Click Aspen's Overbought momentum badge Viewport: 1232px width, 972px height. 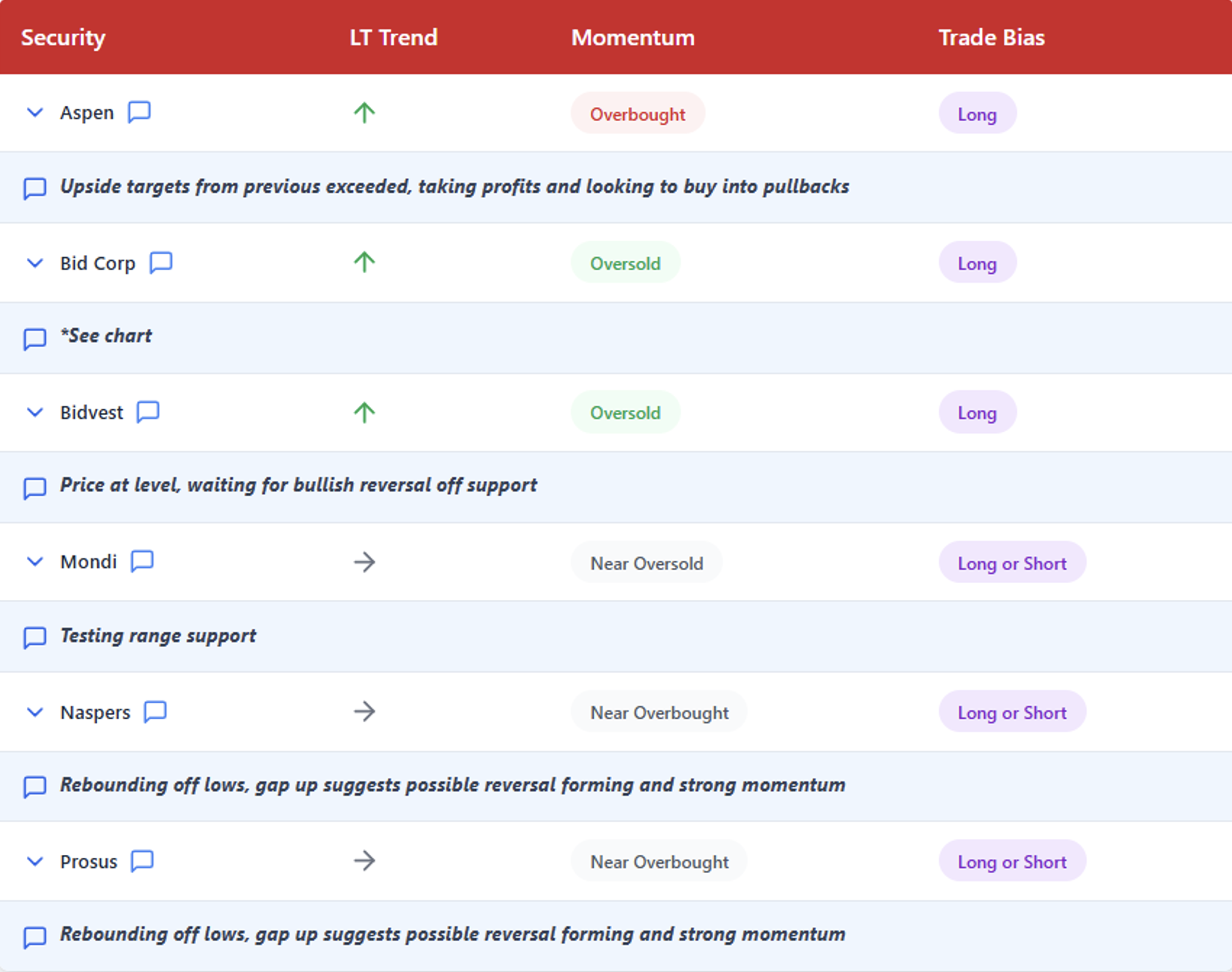(637, 114)
